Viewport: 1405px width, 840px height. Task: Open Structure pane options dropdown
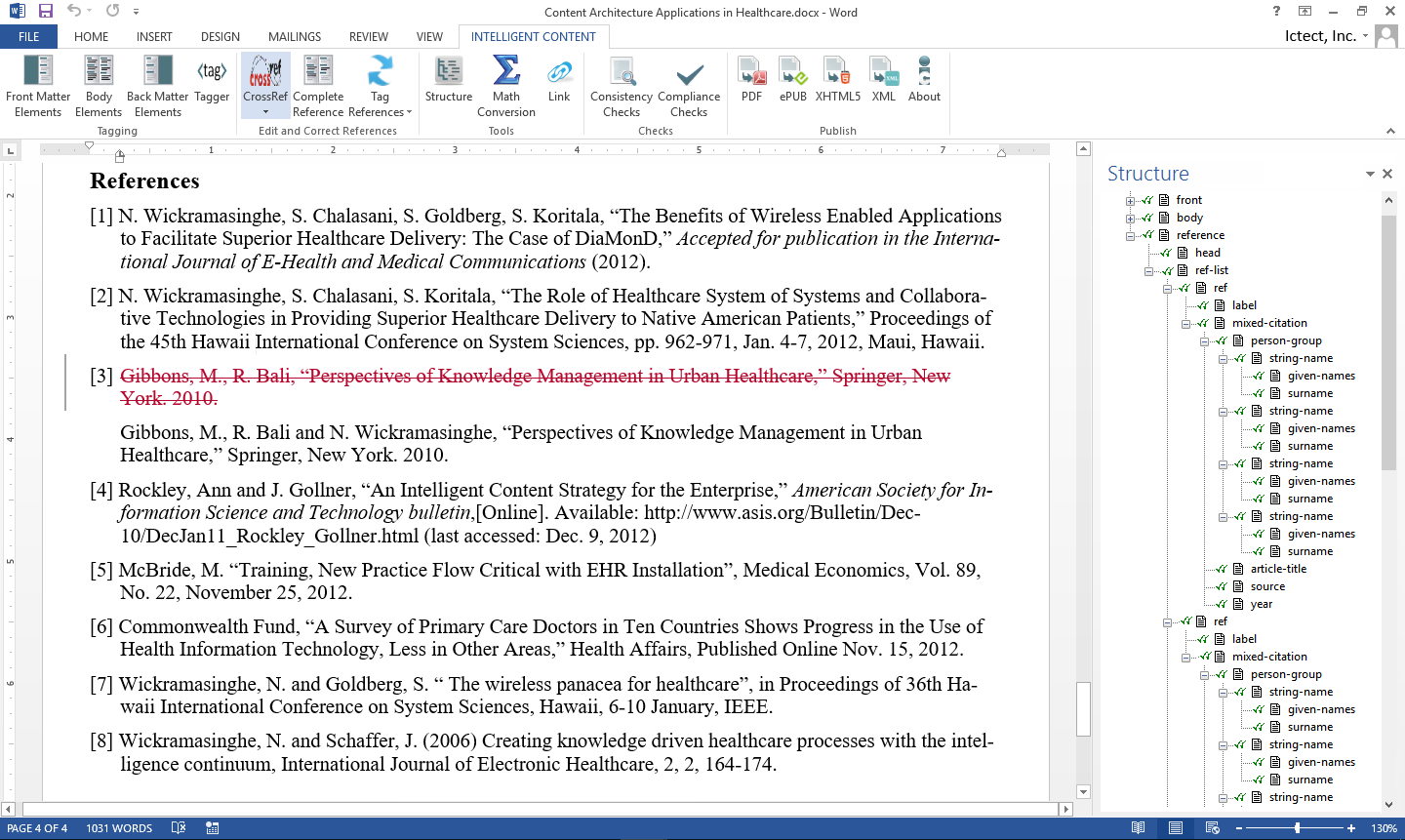point(1370,174)
